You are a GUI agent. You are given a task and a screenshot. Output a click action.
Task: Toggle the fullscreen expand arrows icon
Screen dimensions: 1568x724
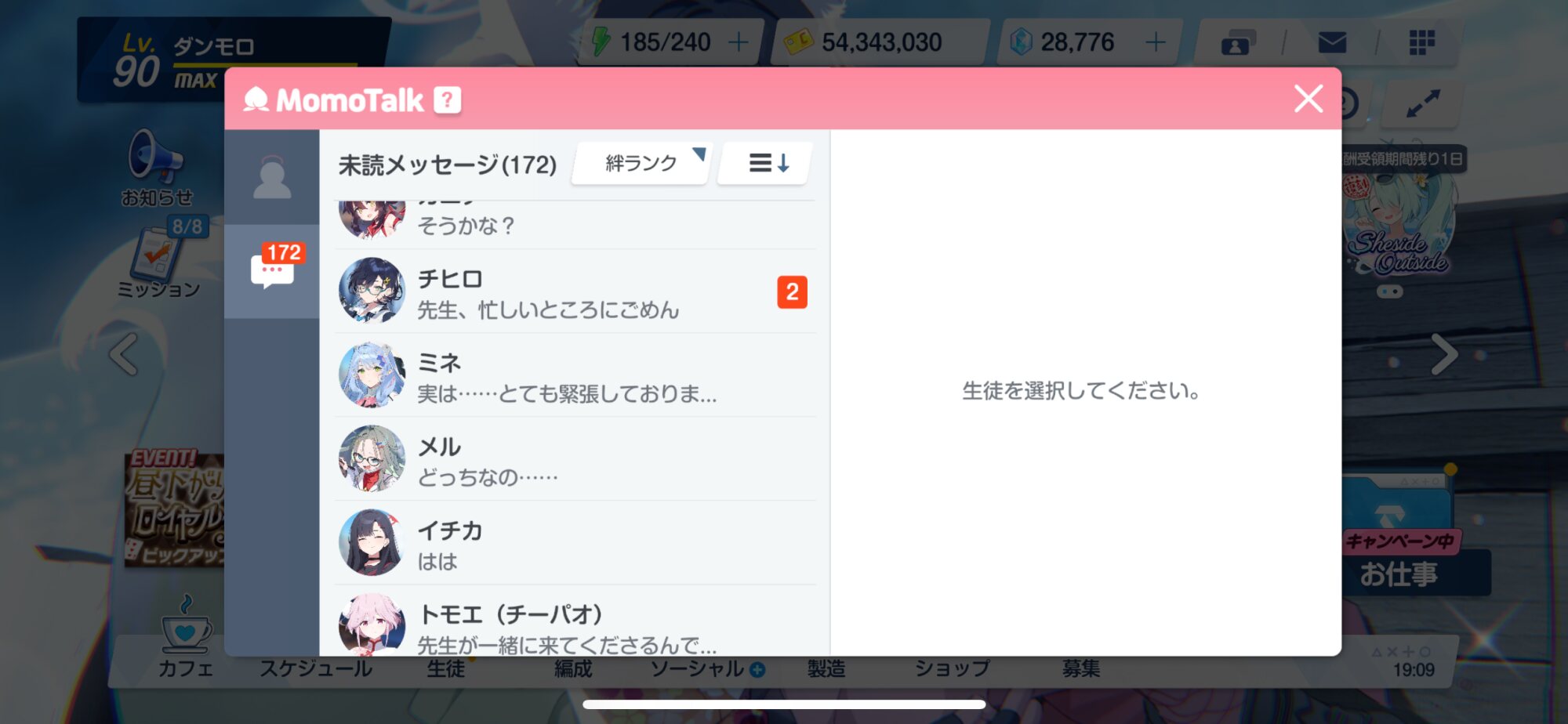[x=1422, y=103]
